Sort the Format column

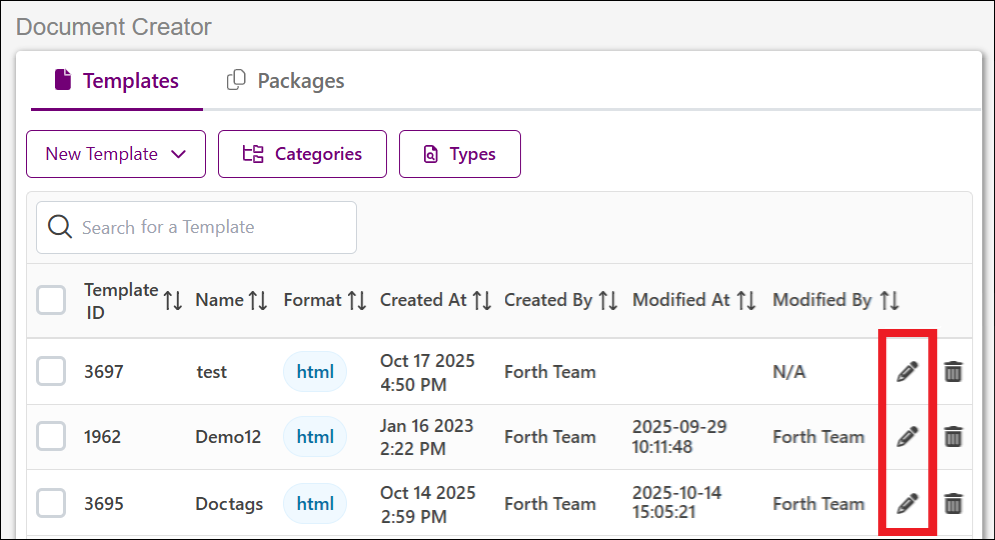pos(357,300)
